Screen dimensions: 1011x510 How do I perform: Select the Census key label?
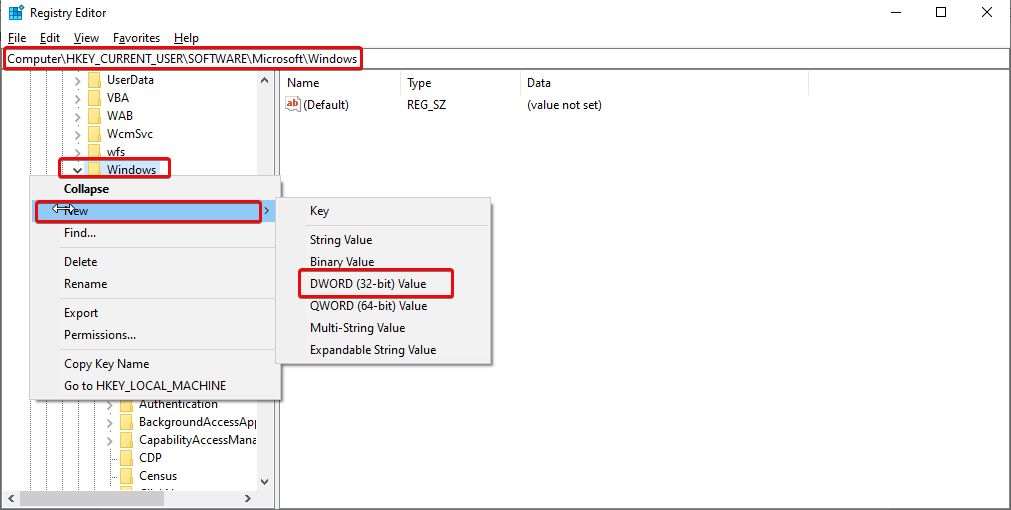click(x=158, y=476)
